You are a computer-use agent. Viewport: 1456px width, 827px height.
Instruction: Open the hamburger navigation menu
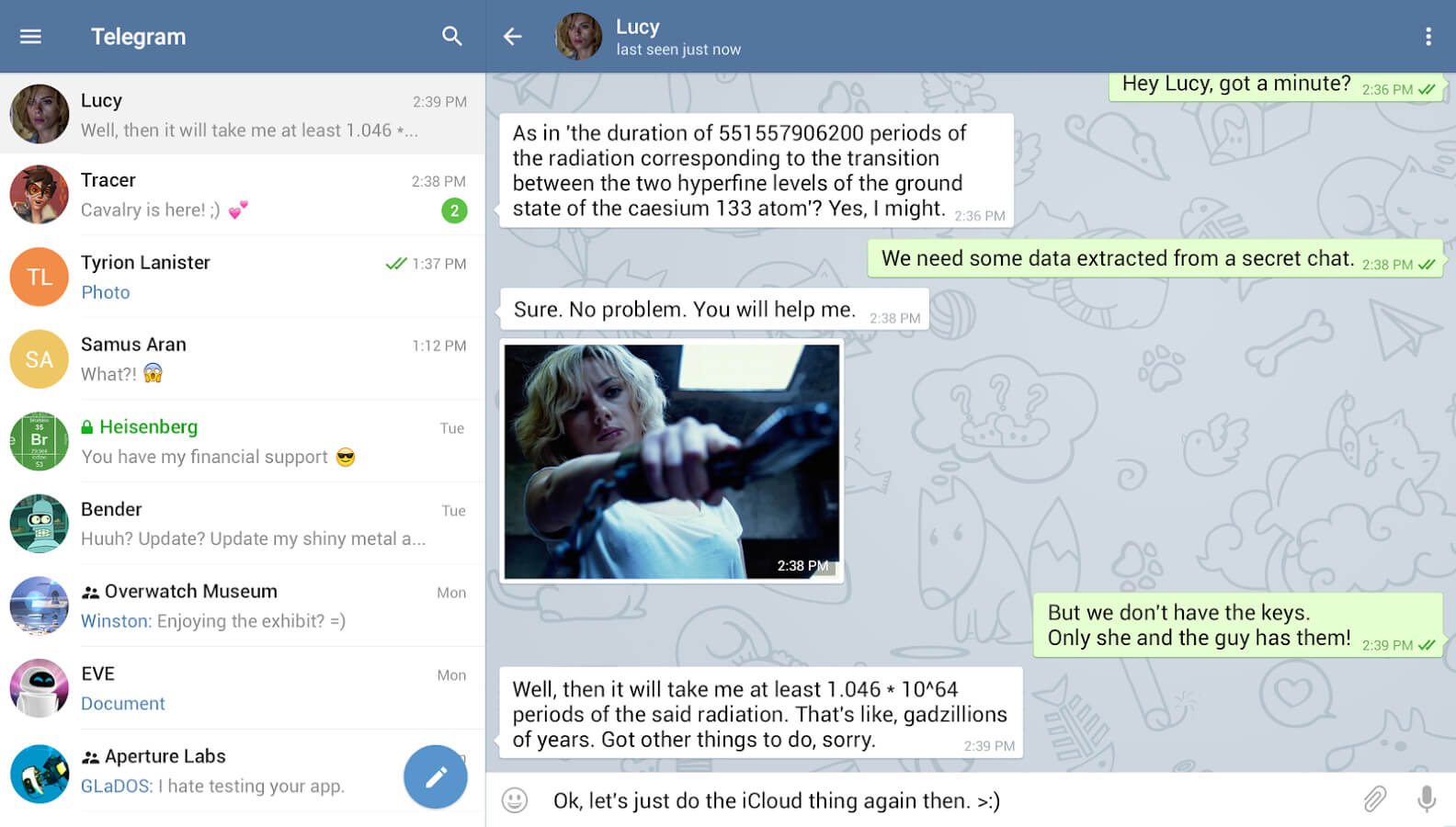point(30,37)
